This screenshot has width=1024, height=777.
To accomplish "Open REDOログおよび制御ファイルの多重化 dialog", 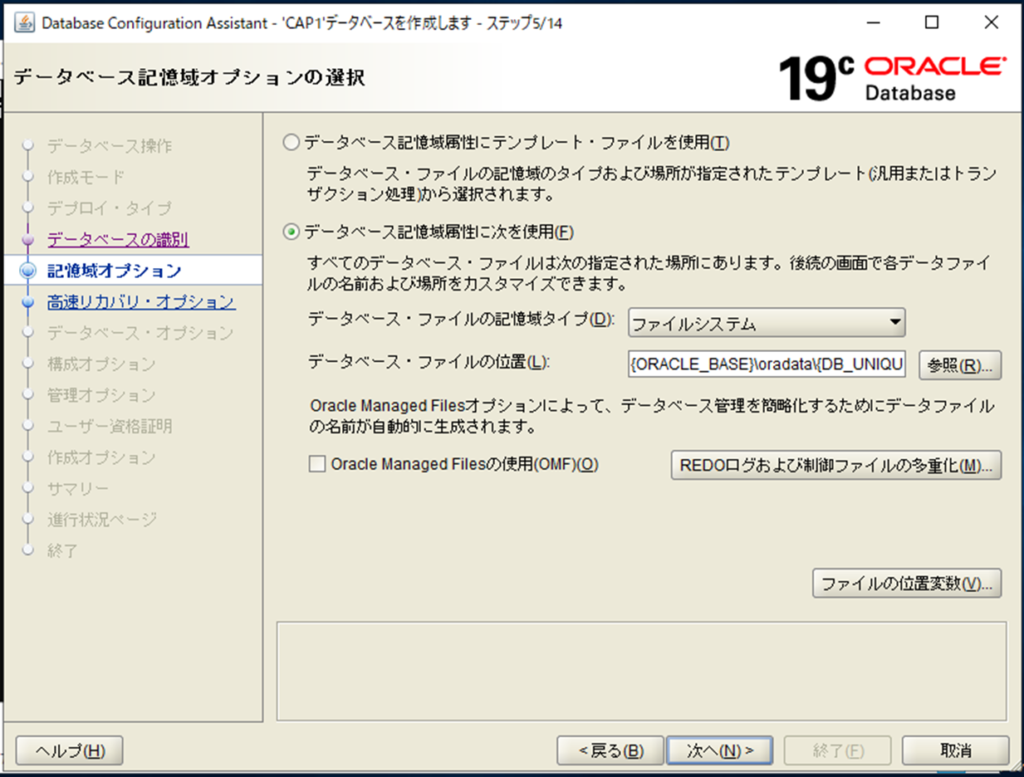I will click(835, 465).
